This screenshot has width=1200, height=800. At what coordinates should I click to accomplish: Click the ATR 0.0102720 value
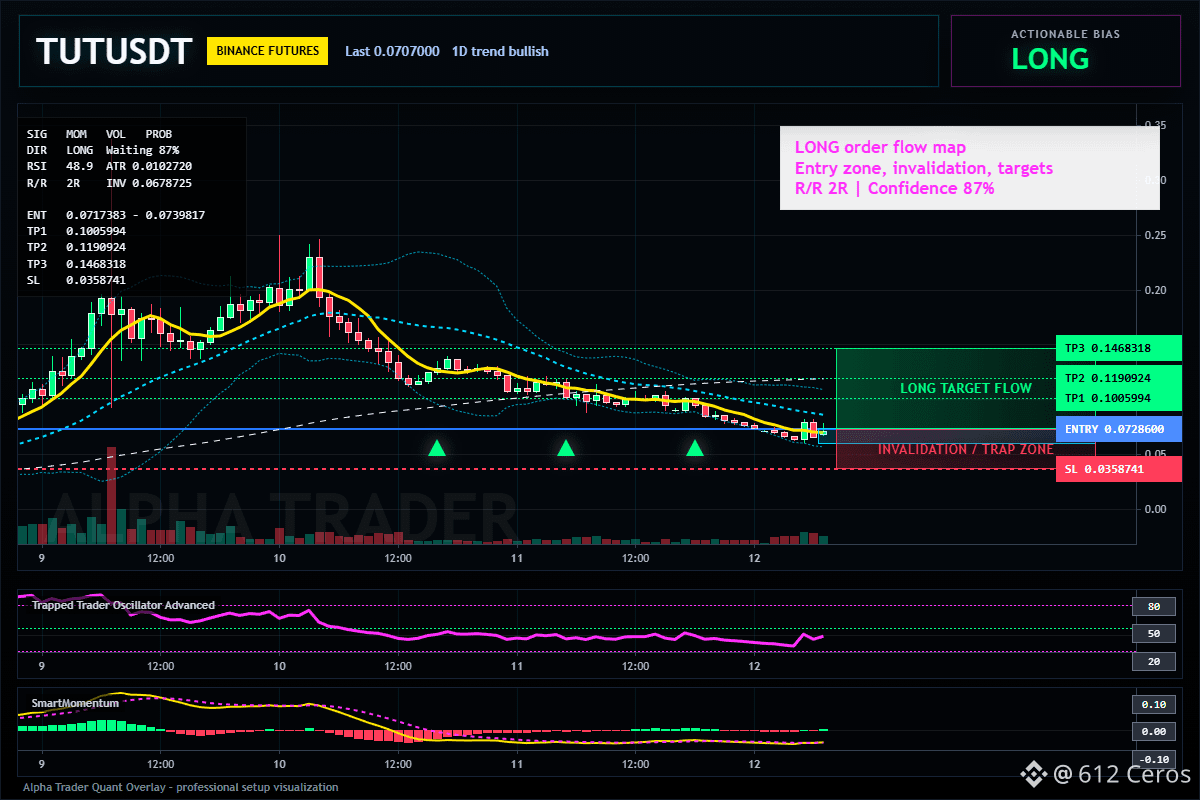click(148, 165)
